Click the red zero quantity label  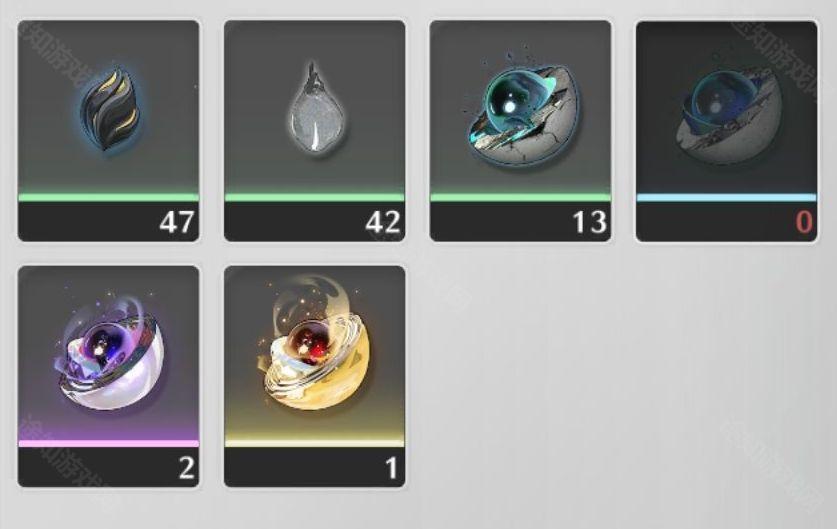(x=804, y=222)
